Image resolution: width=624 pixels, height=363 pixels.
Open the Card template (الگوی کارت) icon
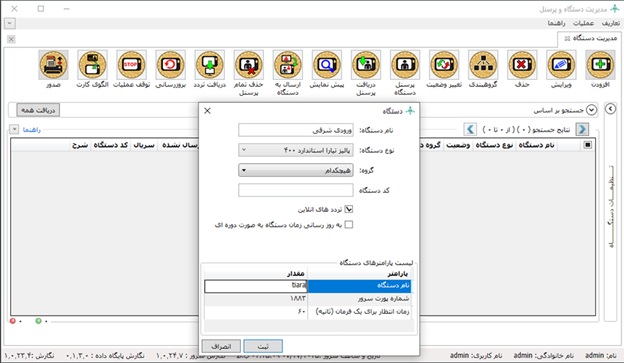(92, 65)
